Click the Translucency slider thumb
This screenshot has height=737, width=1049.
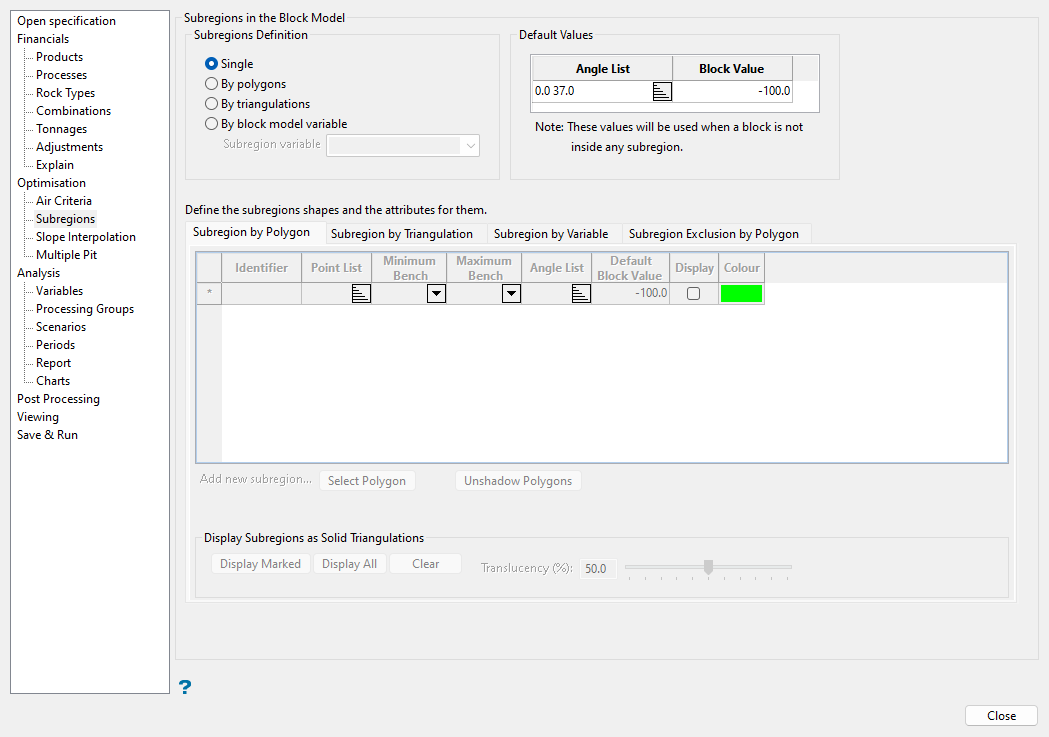pyautogui.click(x=708, y=567)
